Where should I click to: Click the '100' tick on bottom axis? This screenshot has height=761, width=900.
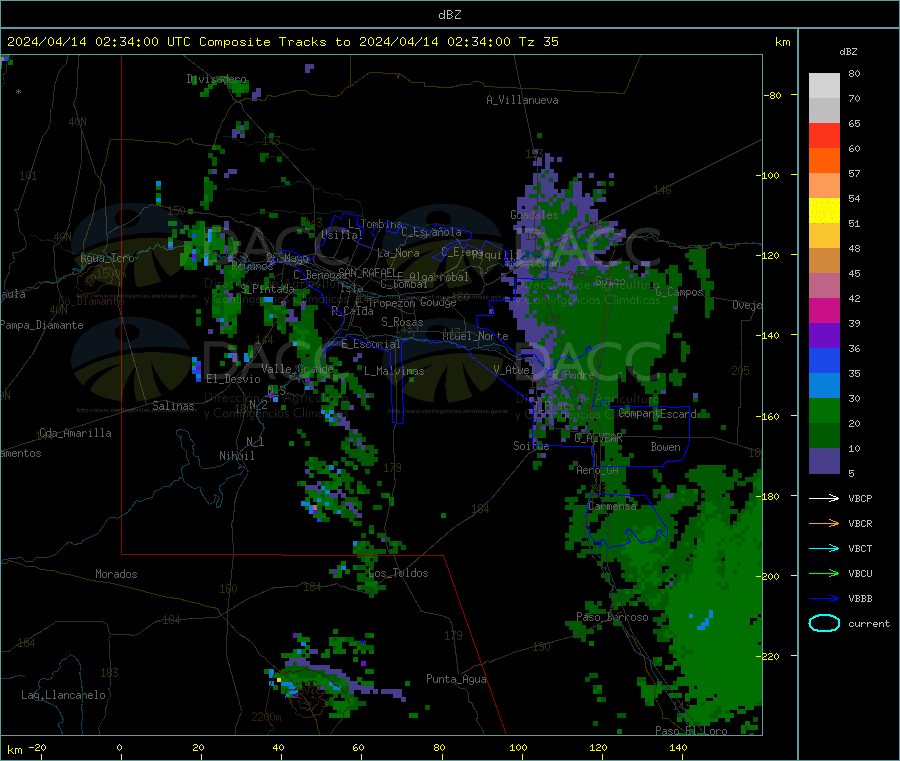(x=518, y=747)
